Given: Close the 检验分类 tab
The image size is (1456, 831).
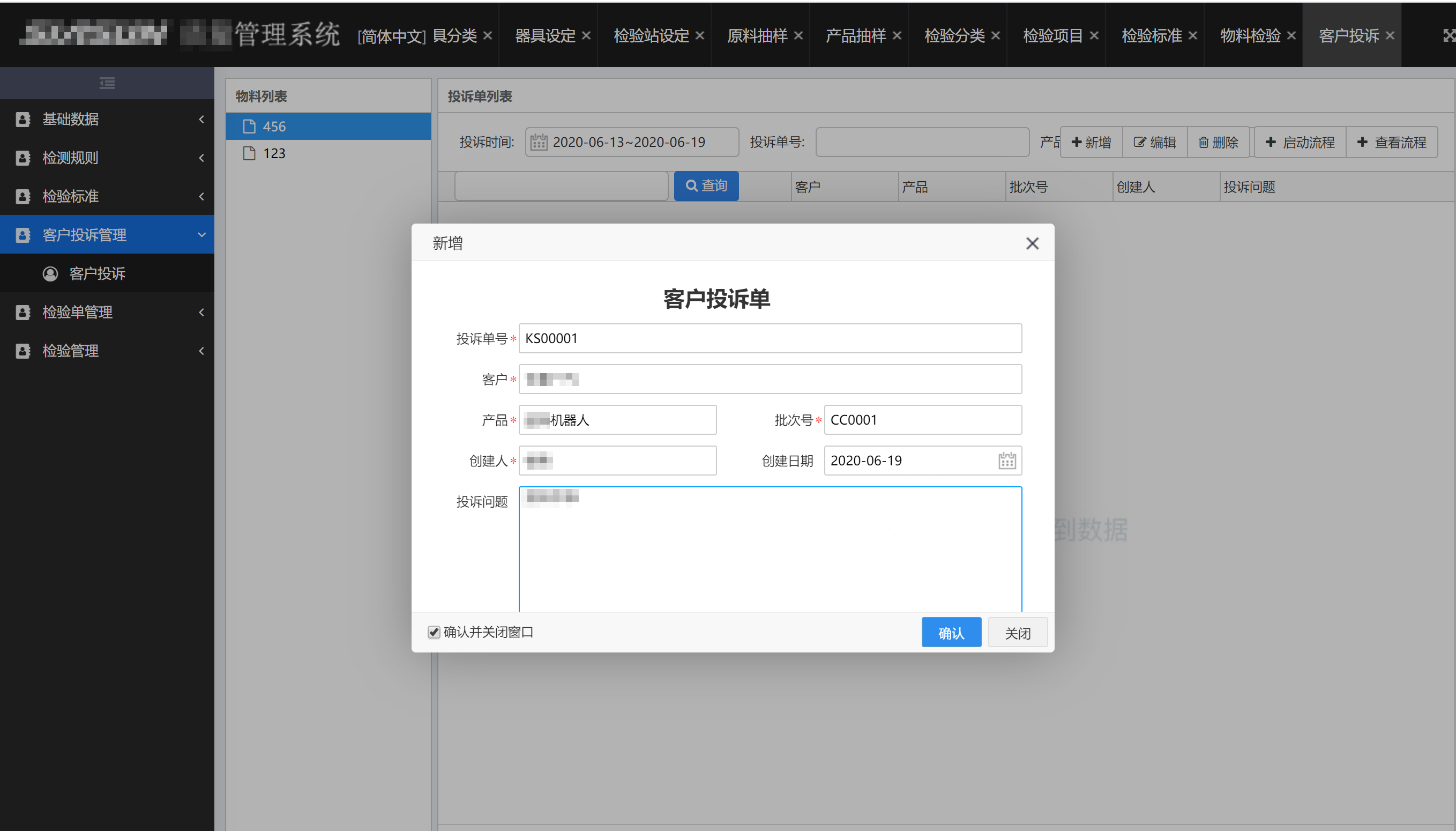Looking at the screenshot, I should pyautogui.click(x=996, y=35).
